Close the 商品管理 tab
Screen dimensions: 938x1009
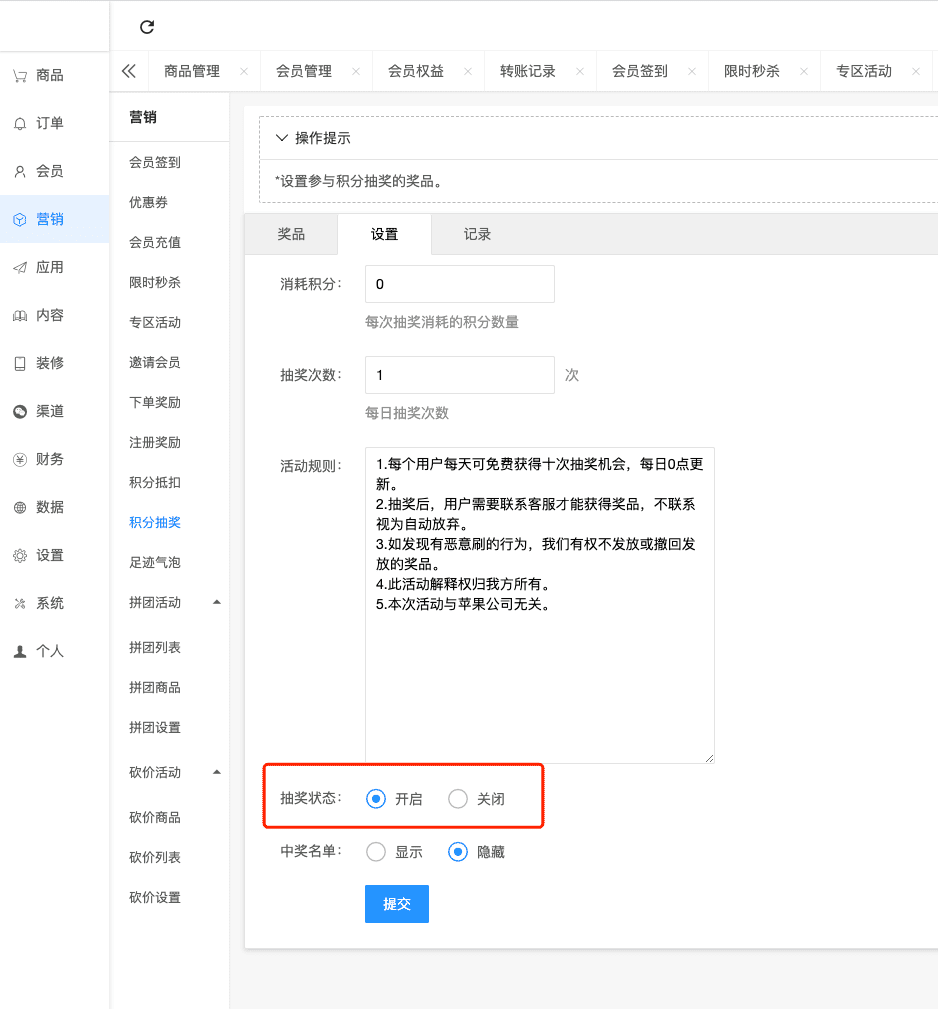coord(244,72)
